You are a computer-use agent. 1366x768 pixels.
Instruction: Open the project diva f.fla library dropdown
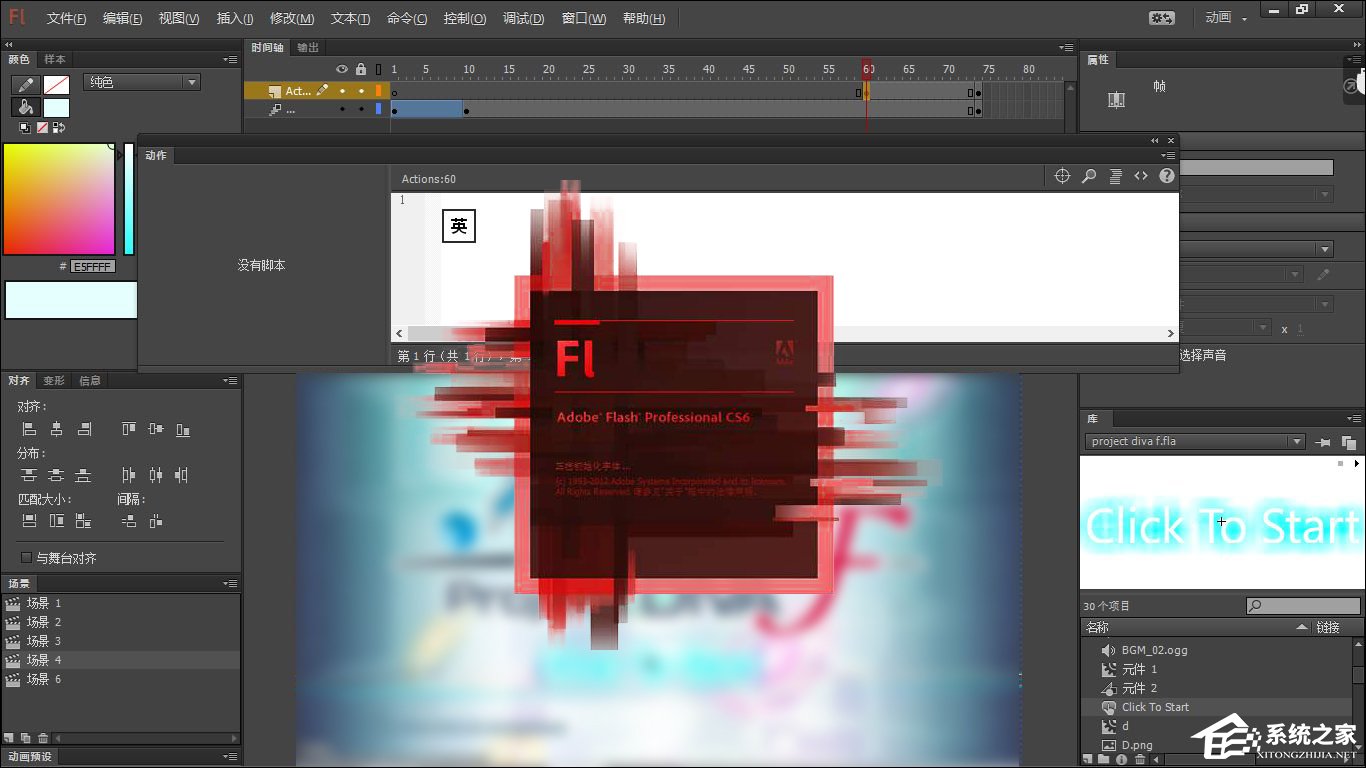[x=1298, y=441]
